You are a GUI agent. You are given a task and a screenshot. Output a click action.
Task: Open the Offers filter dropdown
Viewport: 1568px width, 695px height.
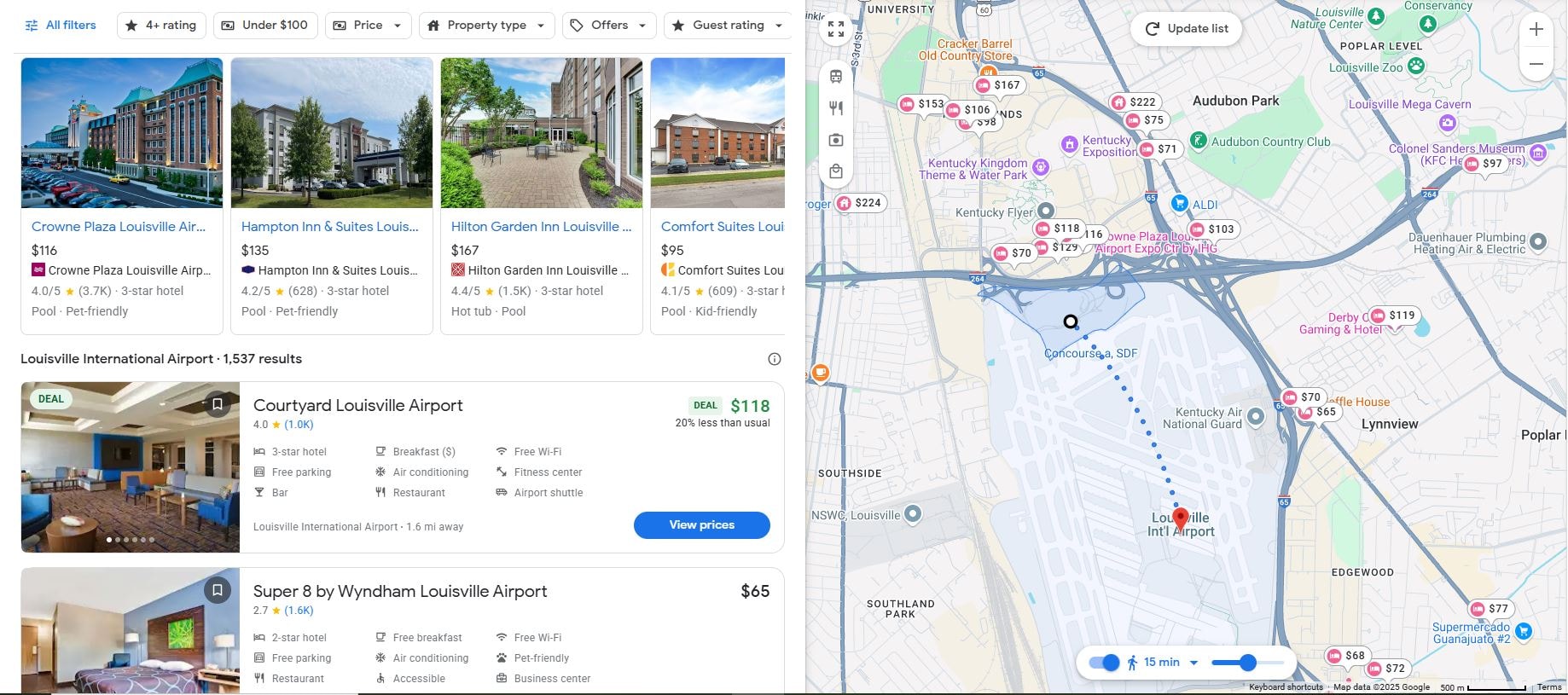609,26
